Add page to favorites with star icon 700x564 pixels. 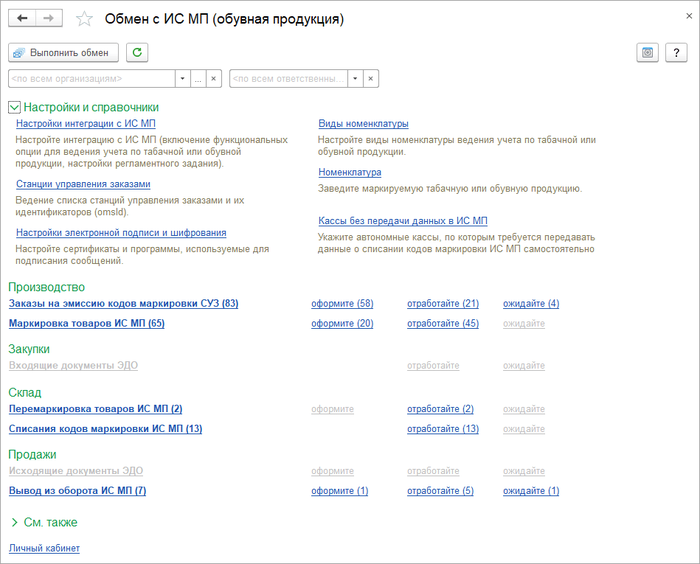click(85, 20)
